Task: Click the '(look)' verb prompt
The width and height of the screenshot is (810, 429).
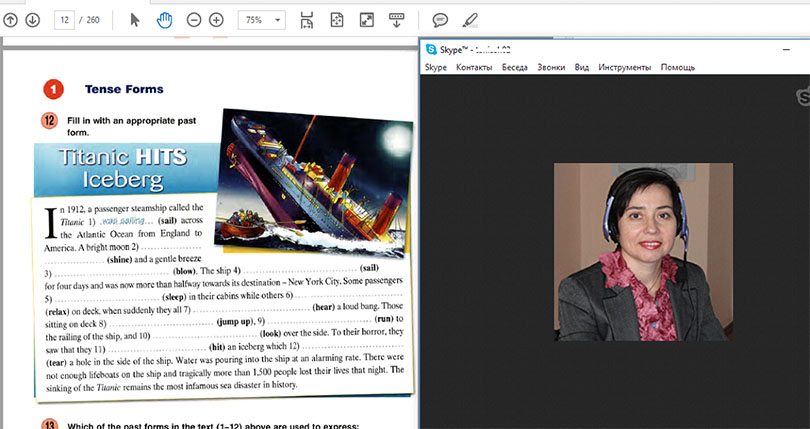Action: coord(271,334)
